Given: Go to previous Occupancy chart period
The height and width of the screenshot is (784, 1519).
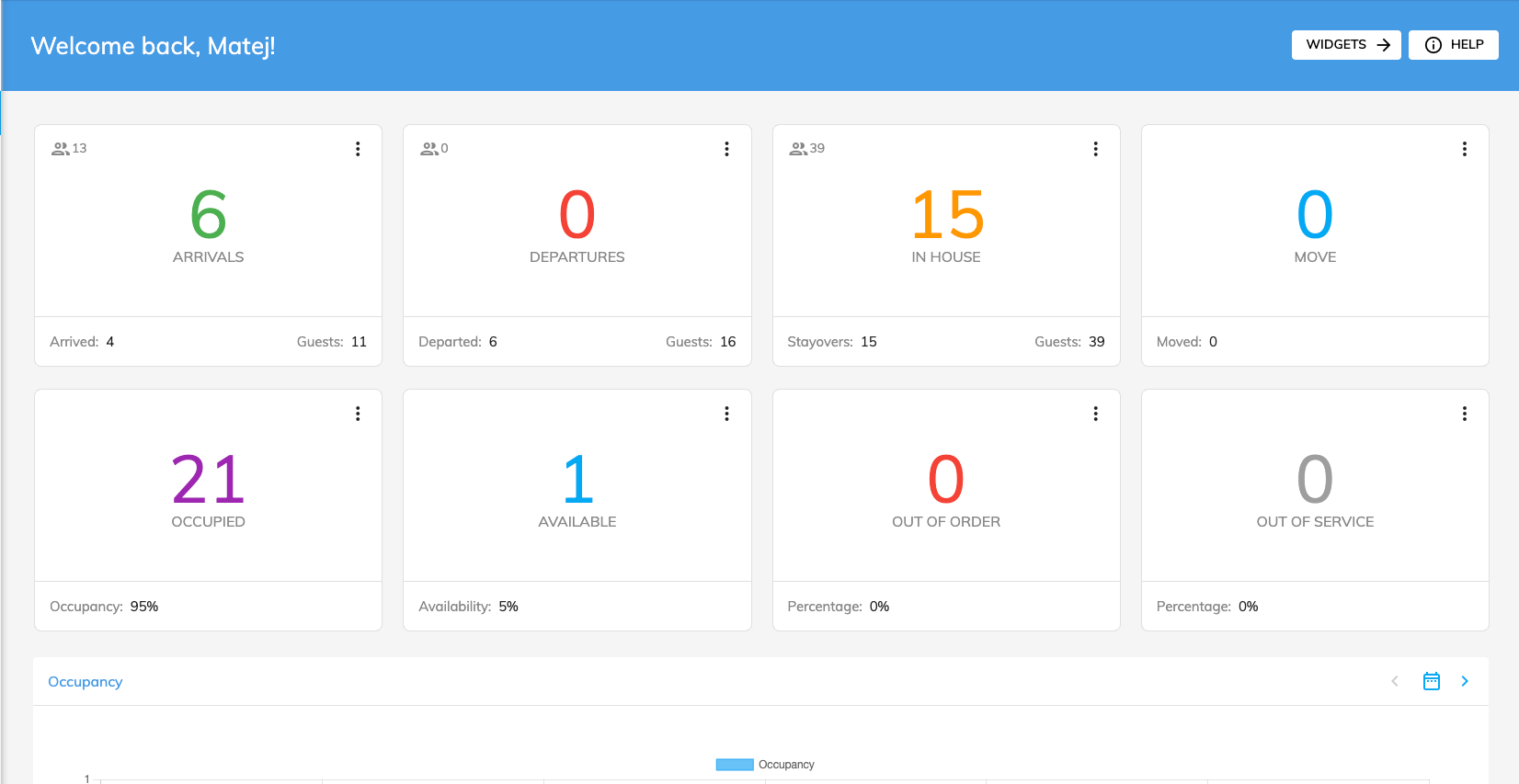Looking at the screenshot, I should [1395, 681].
